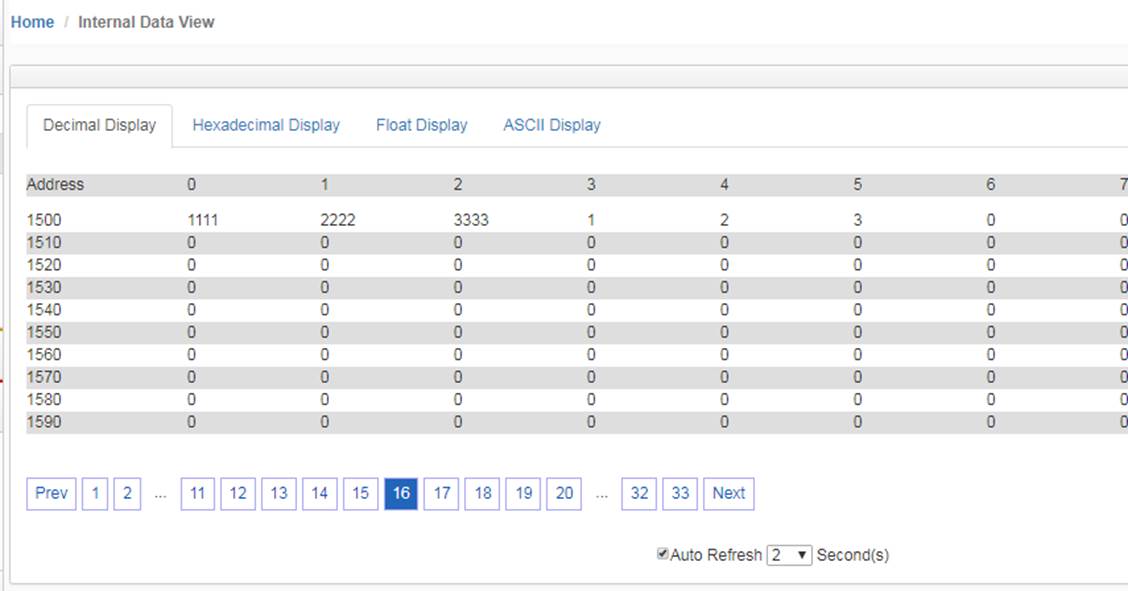Click the Next pagination button

pos(729,494)
